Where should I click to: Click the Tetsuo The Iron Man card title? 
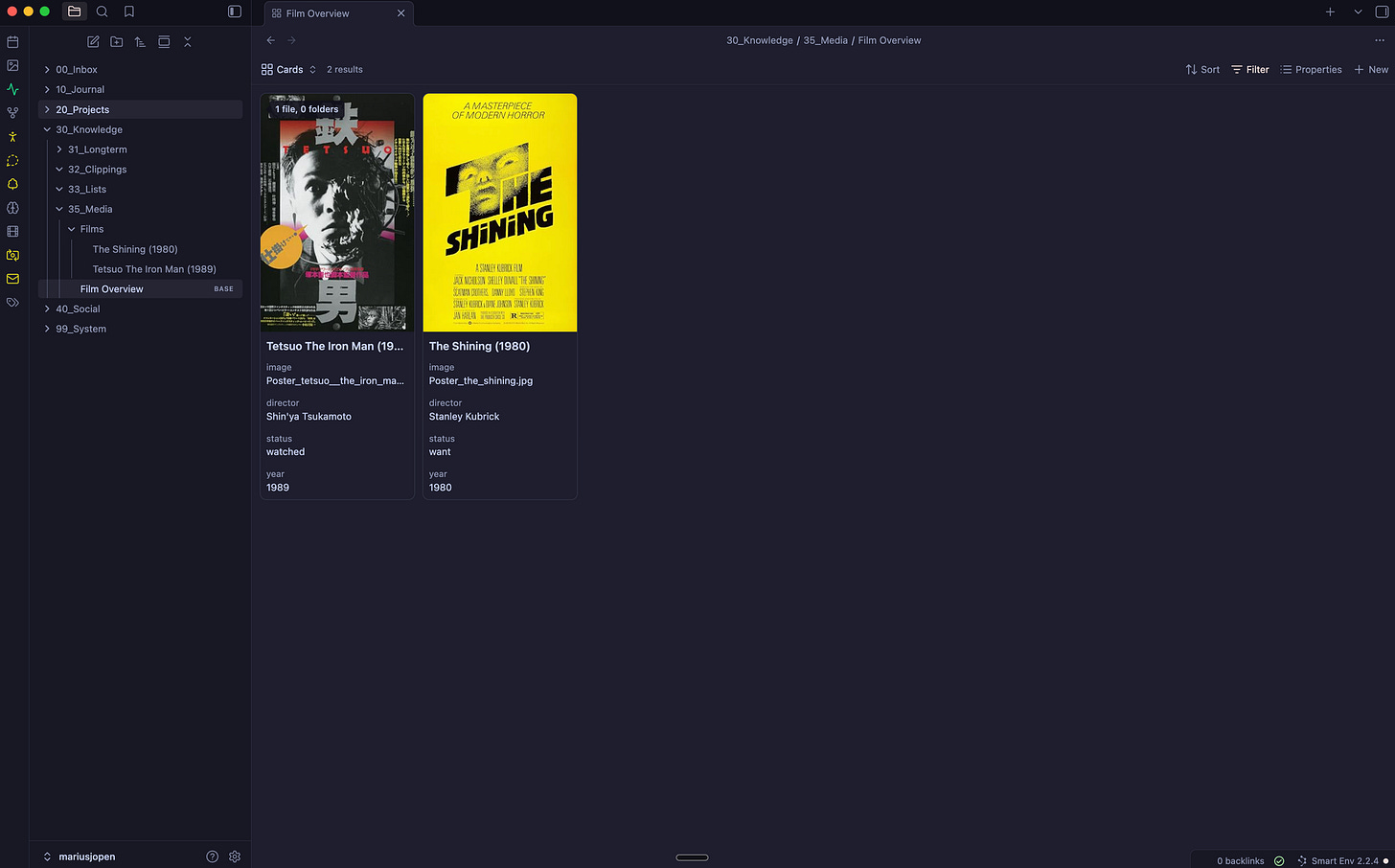335,346
